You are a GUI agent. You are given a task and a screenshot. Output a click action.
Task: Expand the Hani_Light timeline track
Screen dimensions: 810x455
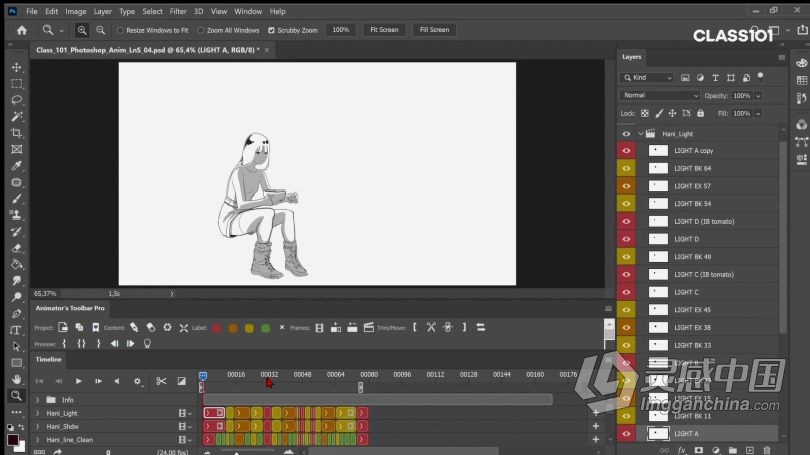[x=37, y=413]
